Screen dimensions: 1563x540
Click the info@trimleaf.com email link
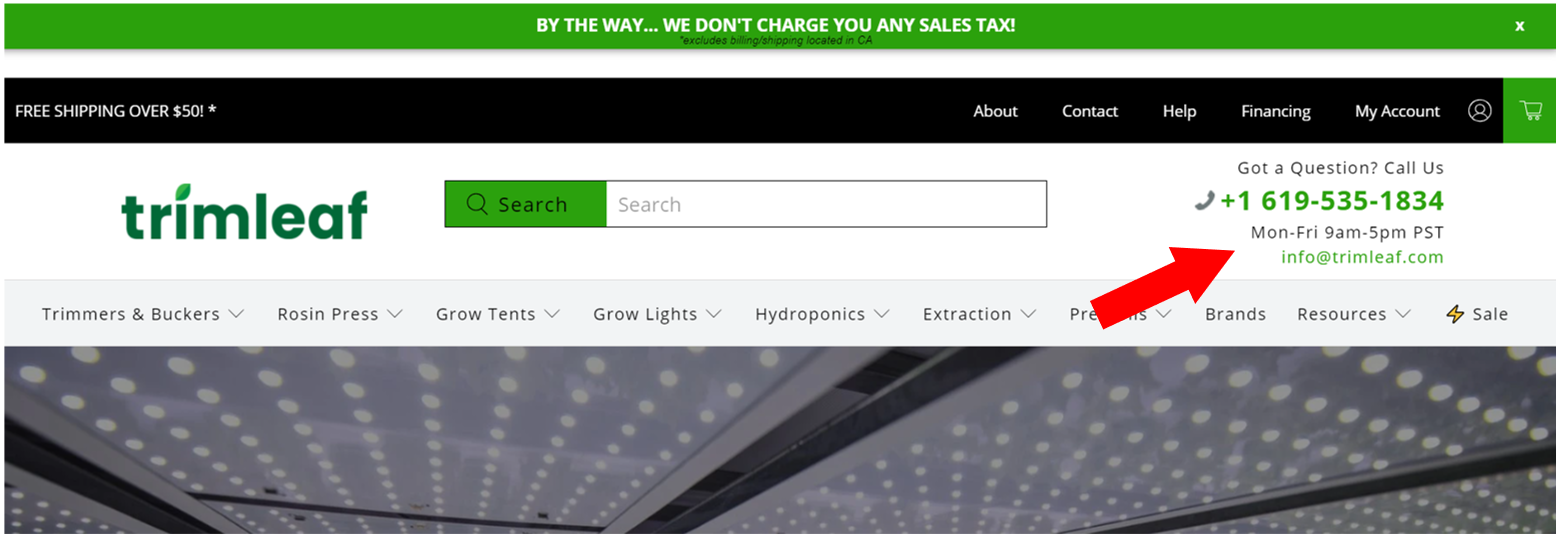(x=1362, y=257)
